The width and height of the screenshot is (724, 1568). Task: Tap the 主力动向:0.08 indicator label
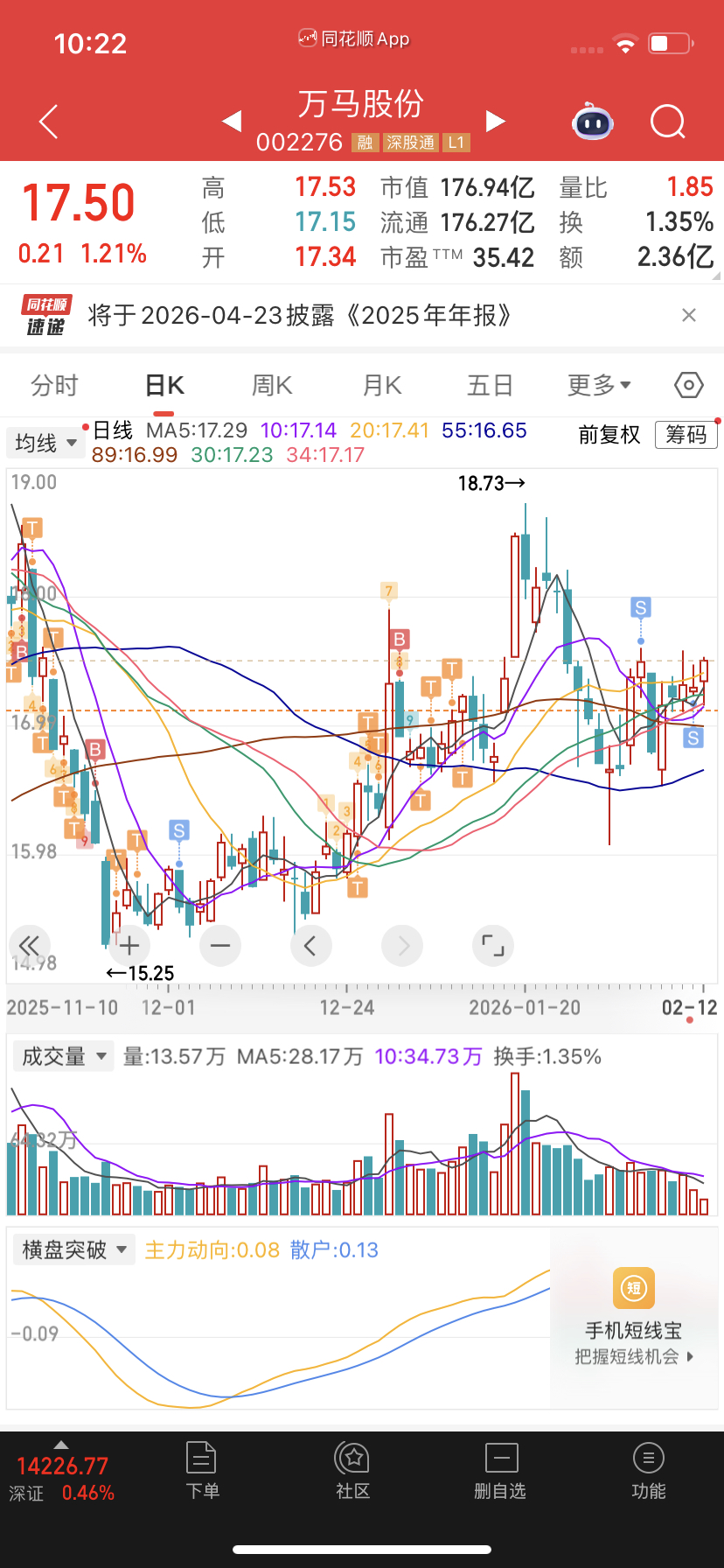pyautogui.click(x=212, y=1249)
